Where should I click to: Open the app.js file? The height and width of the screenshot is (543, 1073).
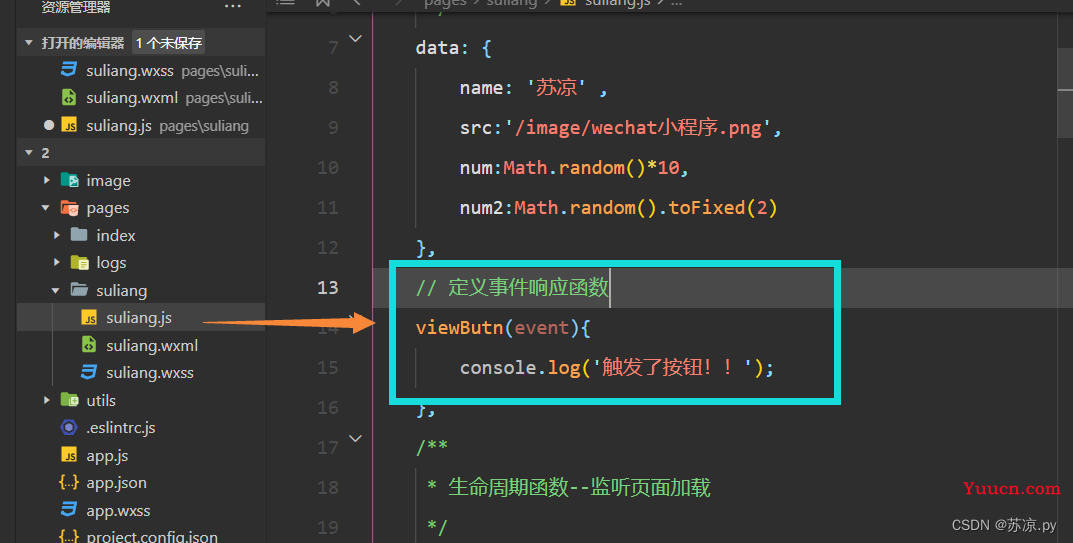(x=107, y=455)
